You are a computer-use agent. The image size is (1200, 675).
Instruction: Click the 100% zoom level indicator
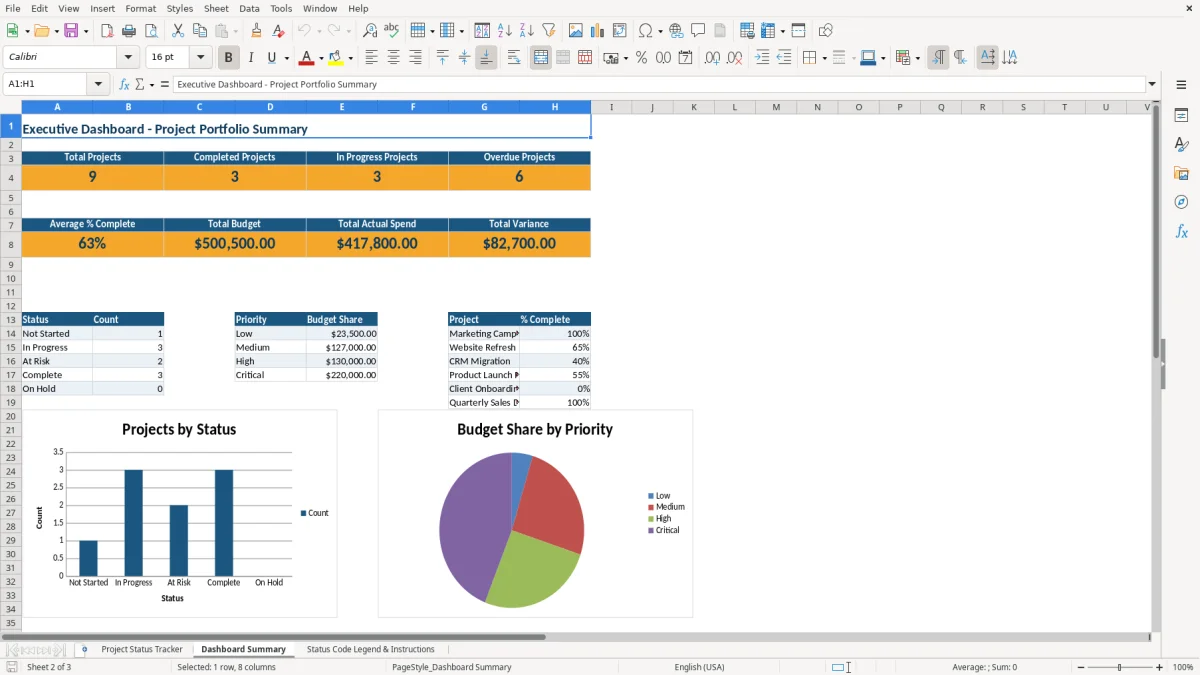coord(1183,667)
